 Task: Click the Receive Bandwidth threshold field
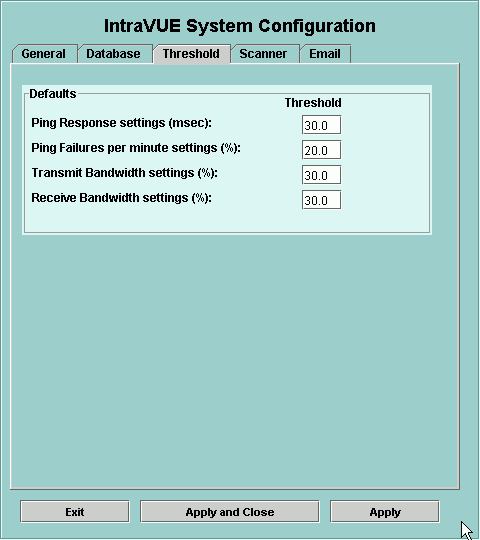click(x=322, y=200)
